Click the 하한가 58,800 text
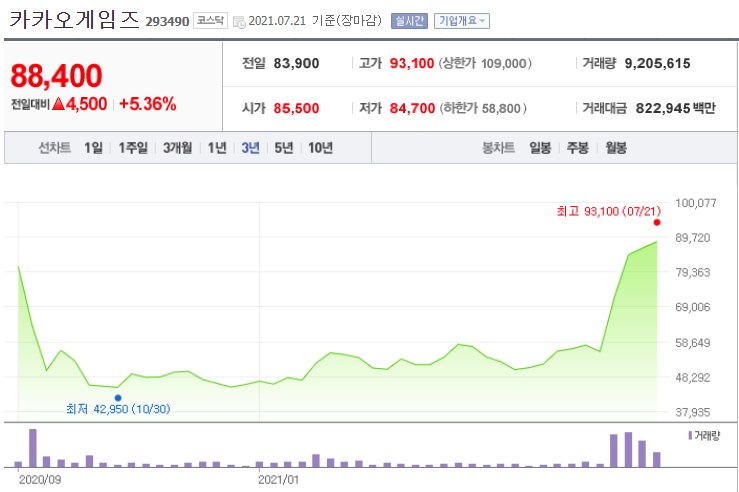The height and width of the screenshot is (492, 739). pos(483,108)
